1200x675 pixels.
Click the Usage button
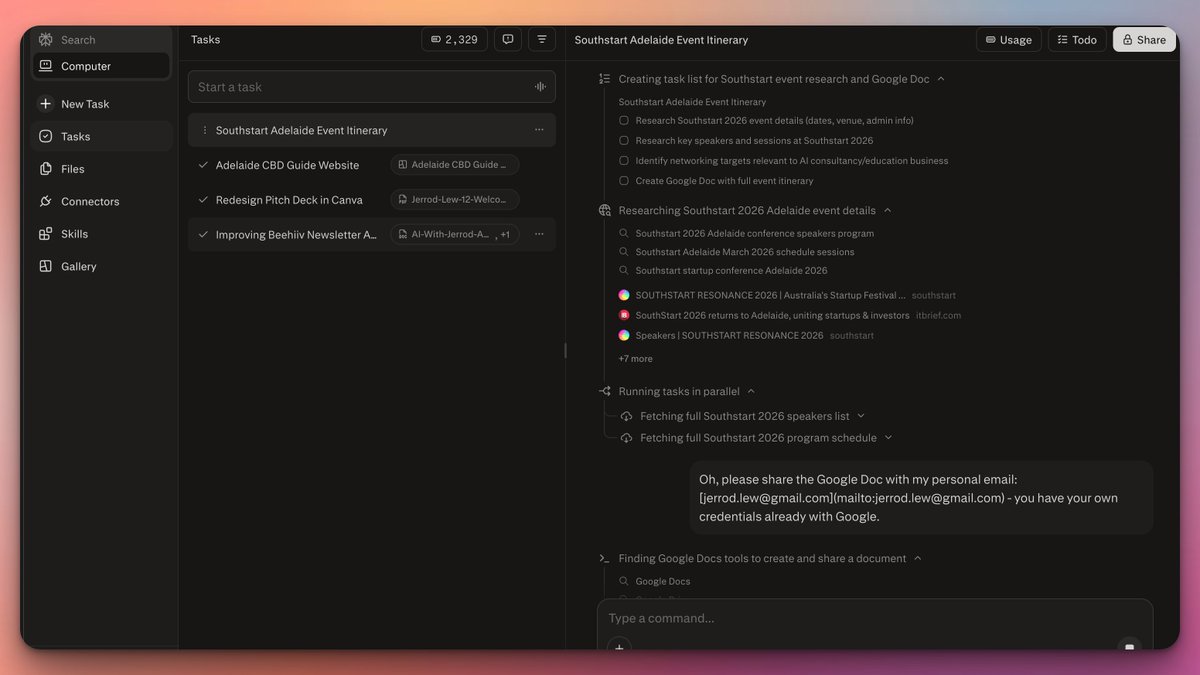[1008, 40]
